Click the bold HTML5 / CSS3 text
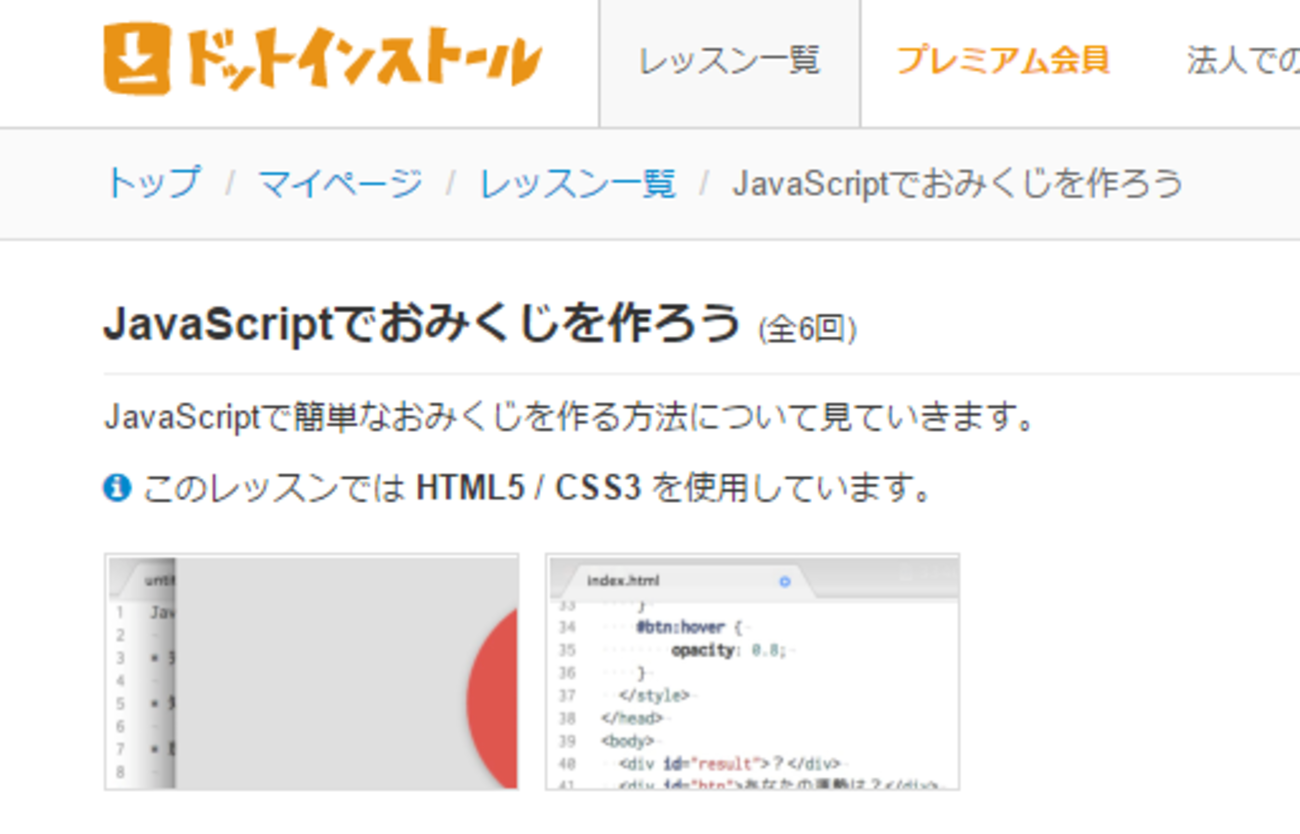 [528, 488]
